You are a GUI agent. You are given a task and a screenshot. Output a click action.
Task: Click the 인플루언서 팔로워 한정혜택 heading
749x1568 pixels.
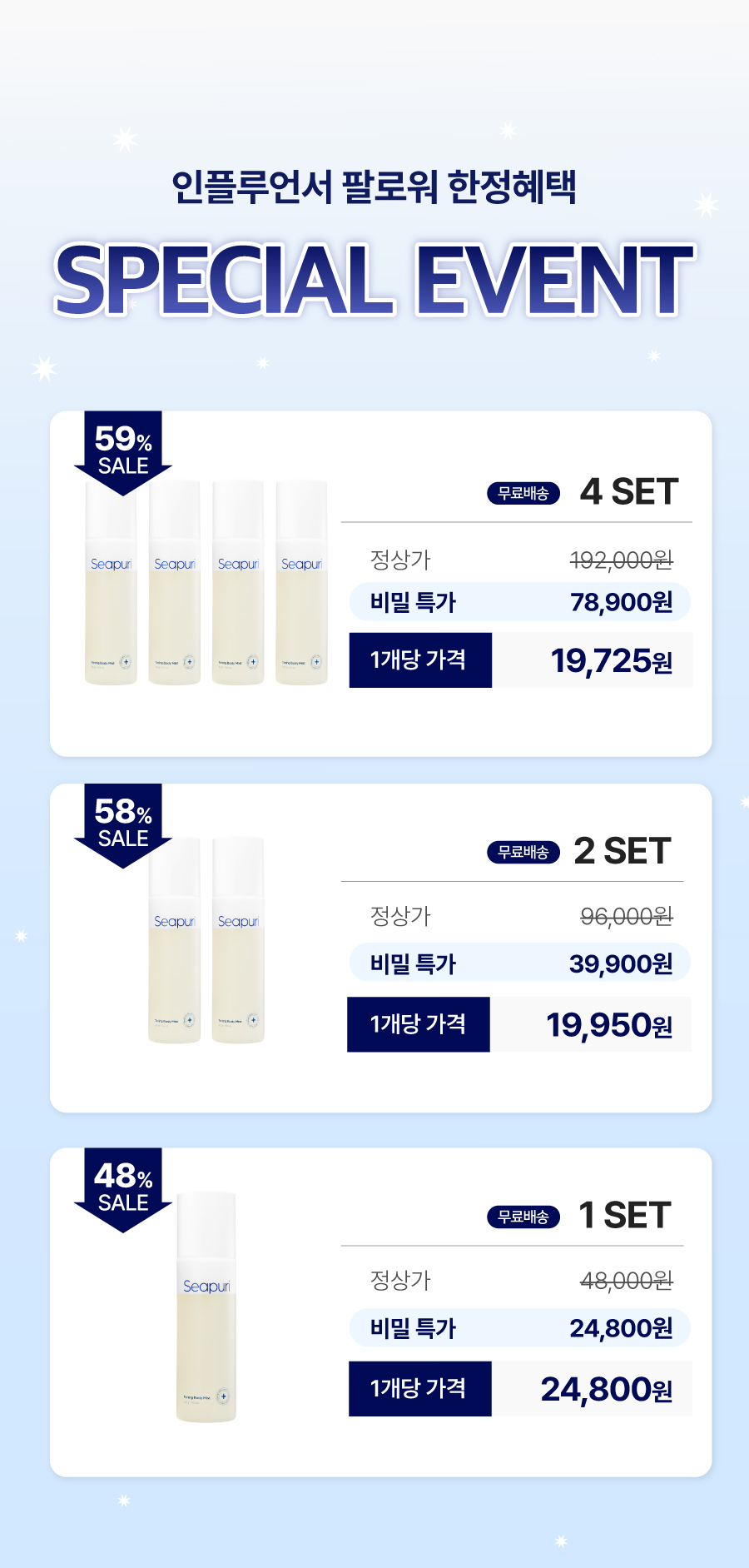pos(374,187)
